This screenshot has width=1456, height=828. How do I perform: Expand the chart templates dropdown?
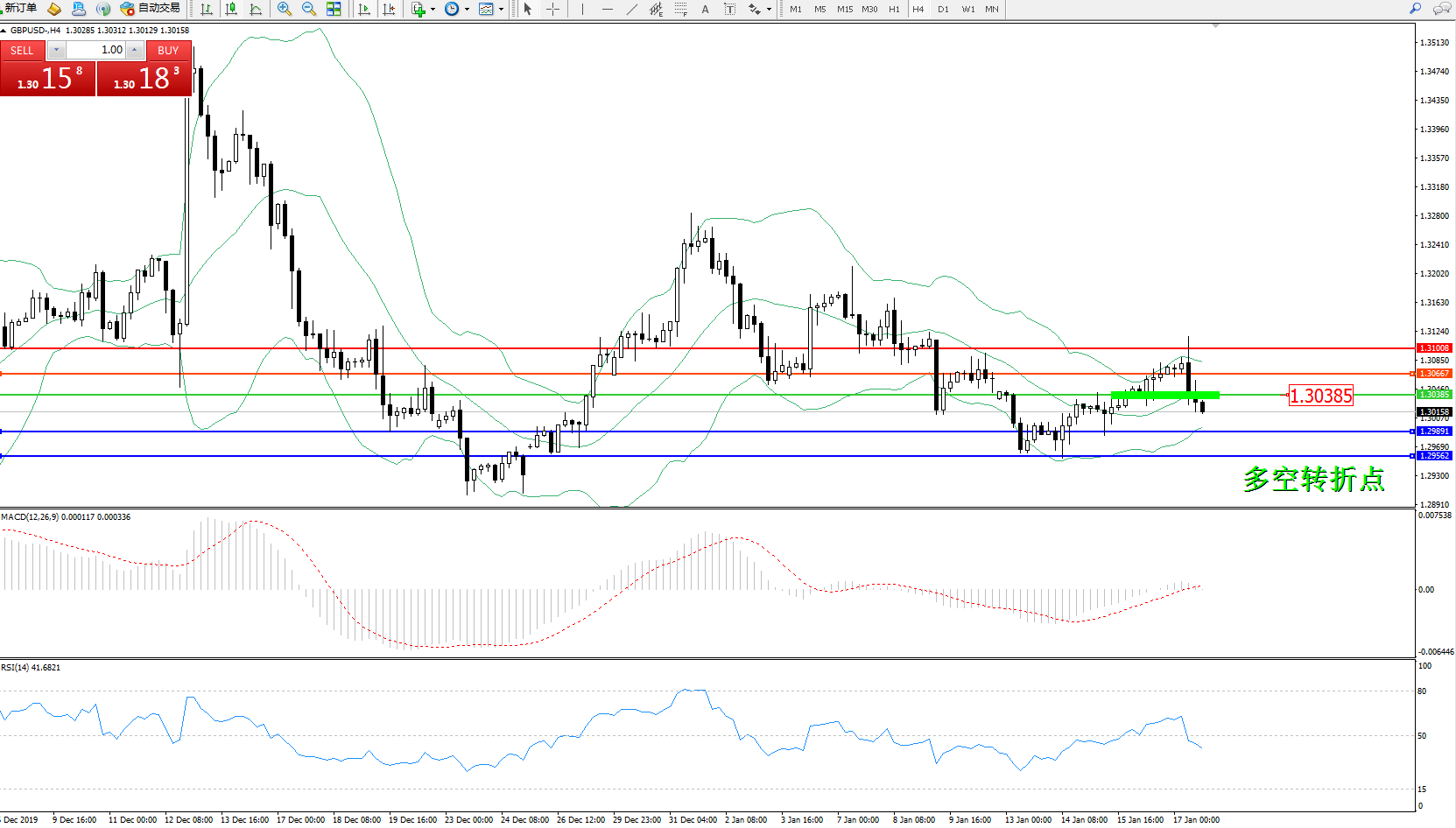[501, 10]
